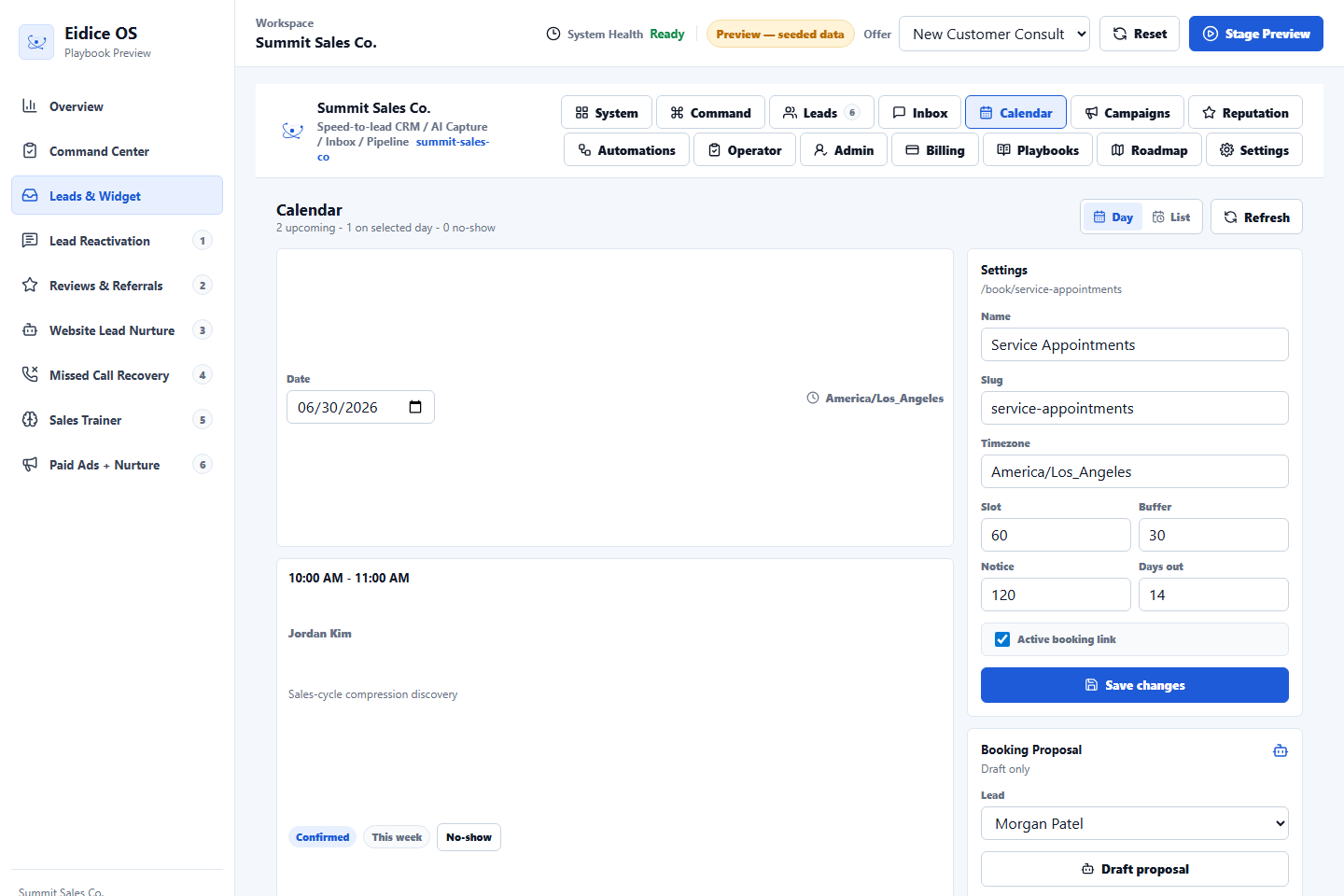
Task: Open Lead Reactivation playbook
Action: (x=117, y=241)
